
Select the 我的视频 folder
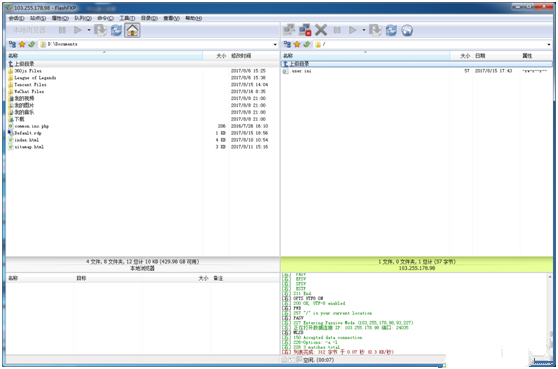[143, 98]
